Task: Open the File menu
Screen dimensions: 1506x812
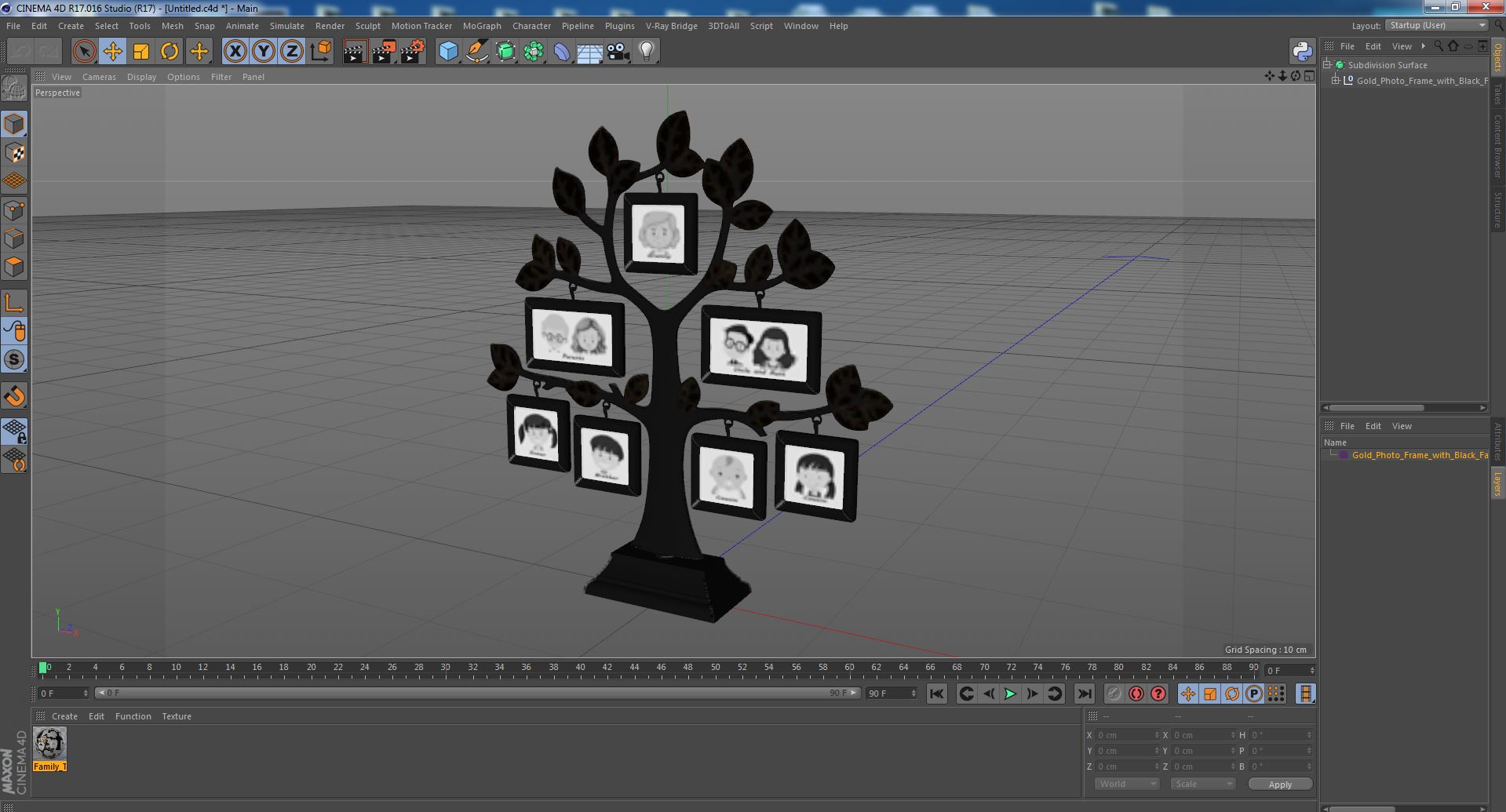Action: pos(13,26)
